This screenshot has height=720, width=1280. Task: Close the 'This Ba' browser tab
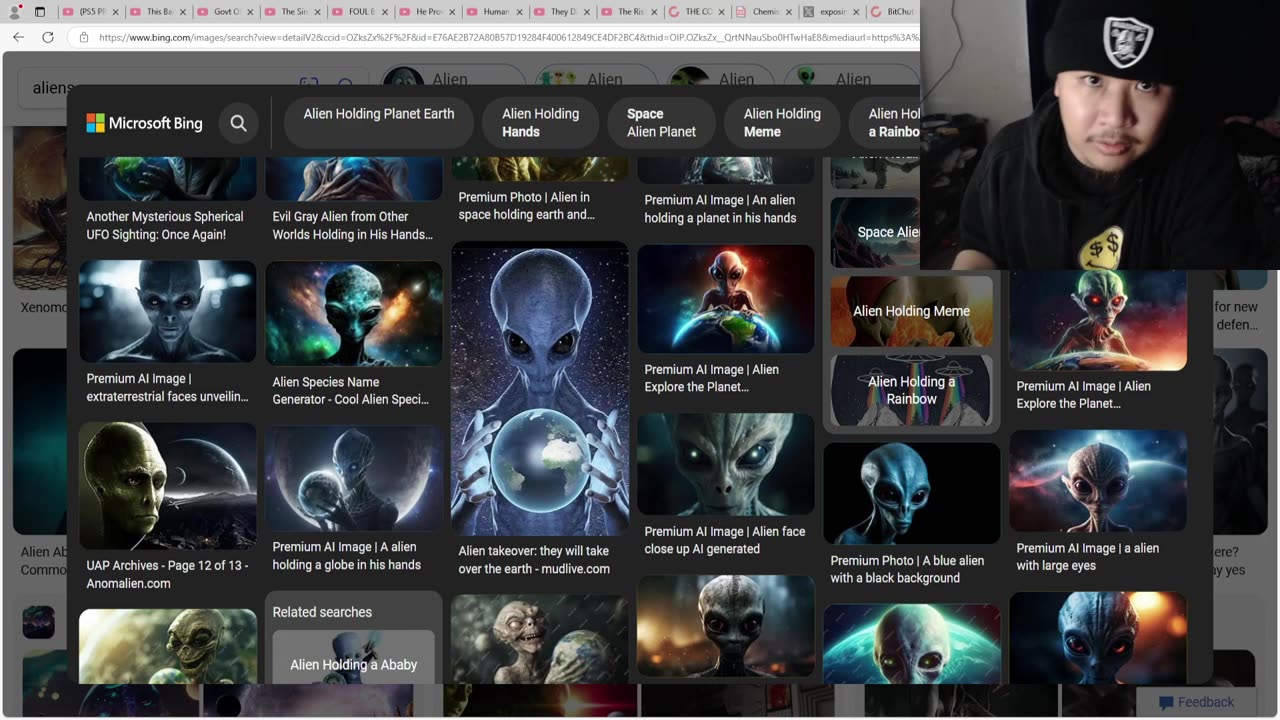(x=181, y=12)
